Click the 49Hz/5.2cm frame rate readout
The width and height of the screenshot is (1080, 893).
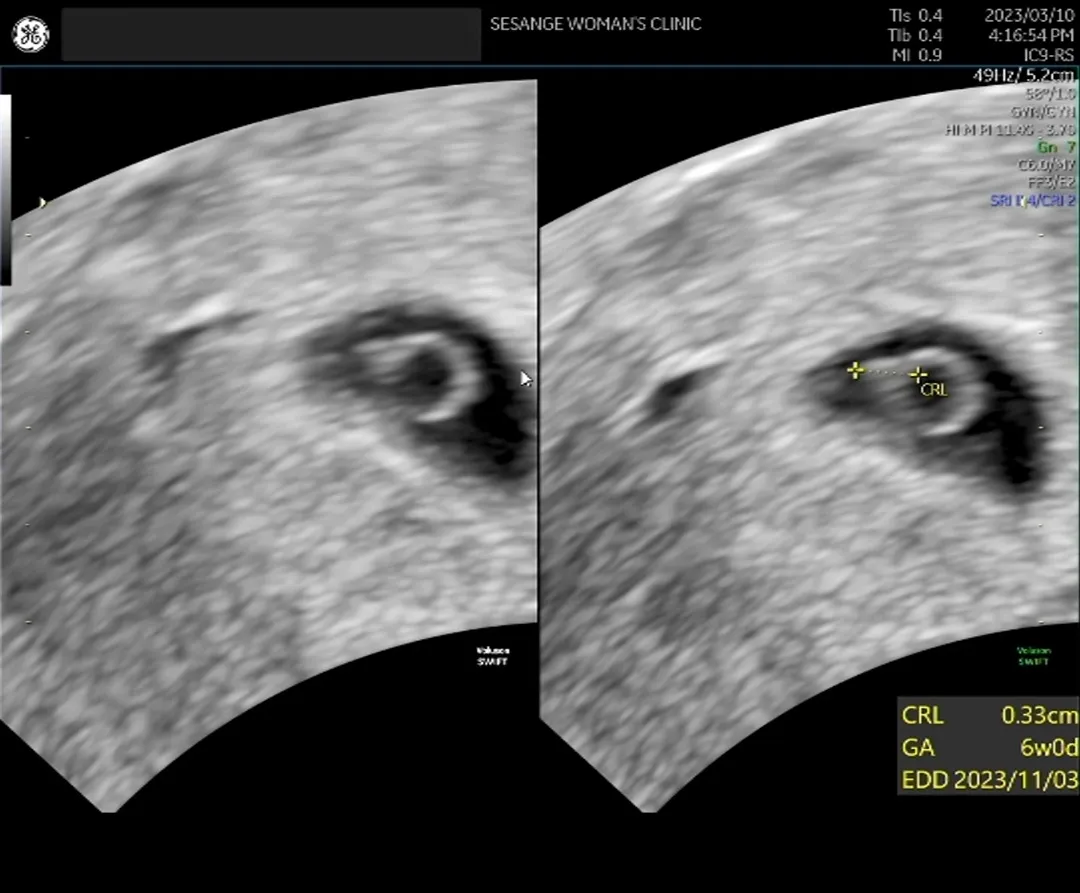tap(1024, 75)
